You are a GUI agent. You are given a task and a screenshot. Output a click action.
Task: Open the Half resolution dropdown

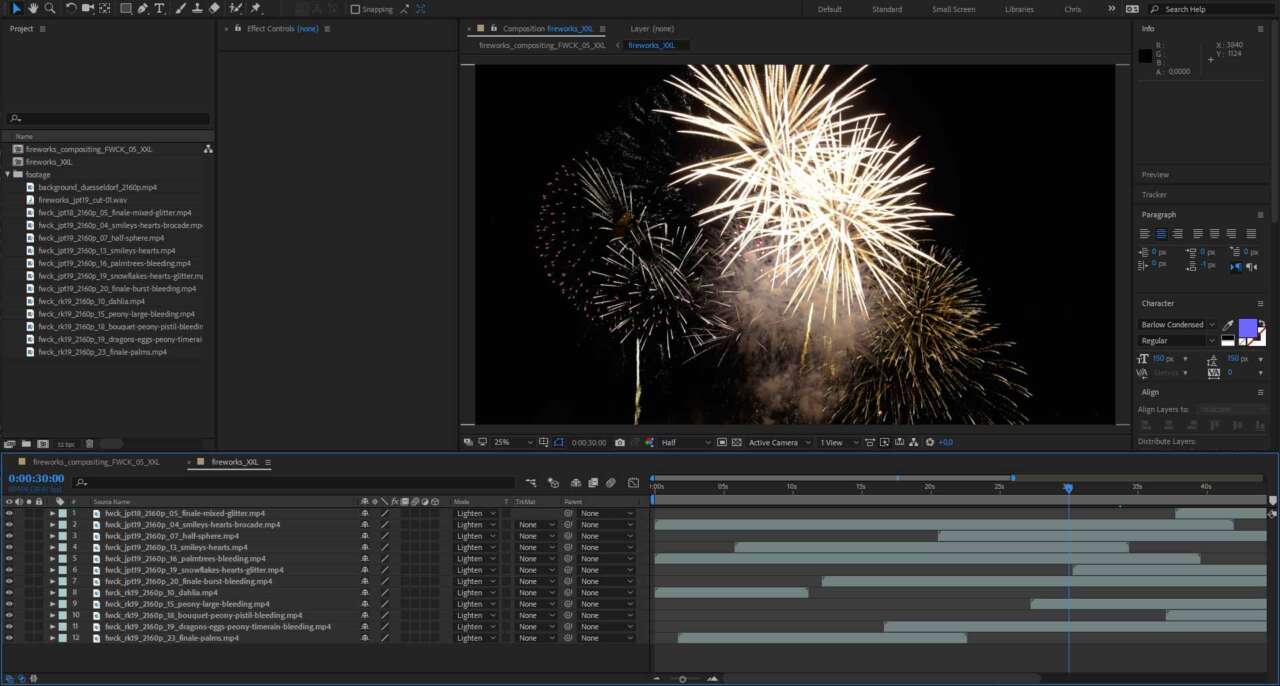686,442
